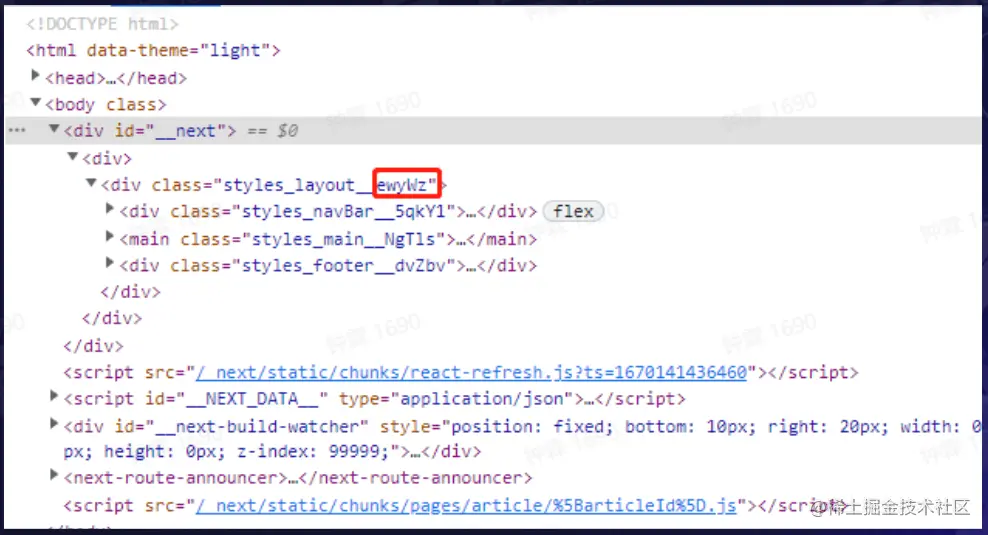Select the DOCTYPE html line
Viewport: 988px width, 535px height.
[103, 24]
